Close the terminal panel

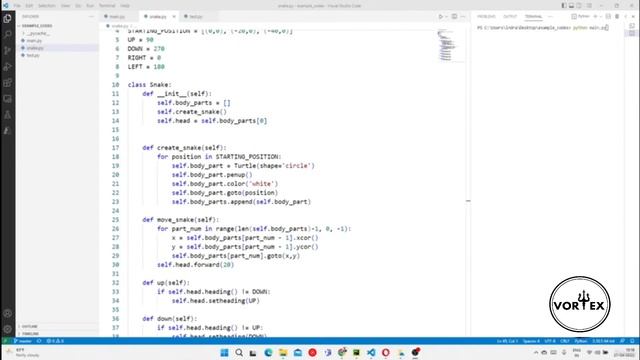[x=633, y=16]
